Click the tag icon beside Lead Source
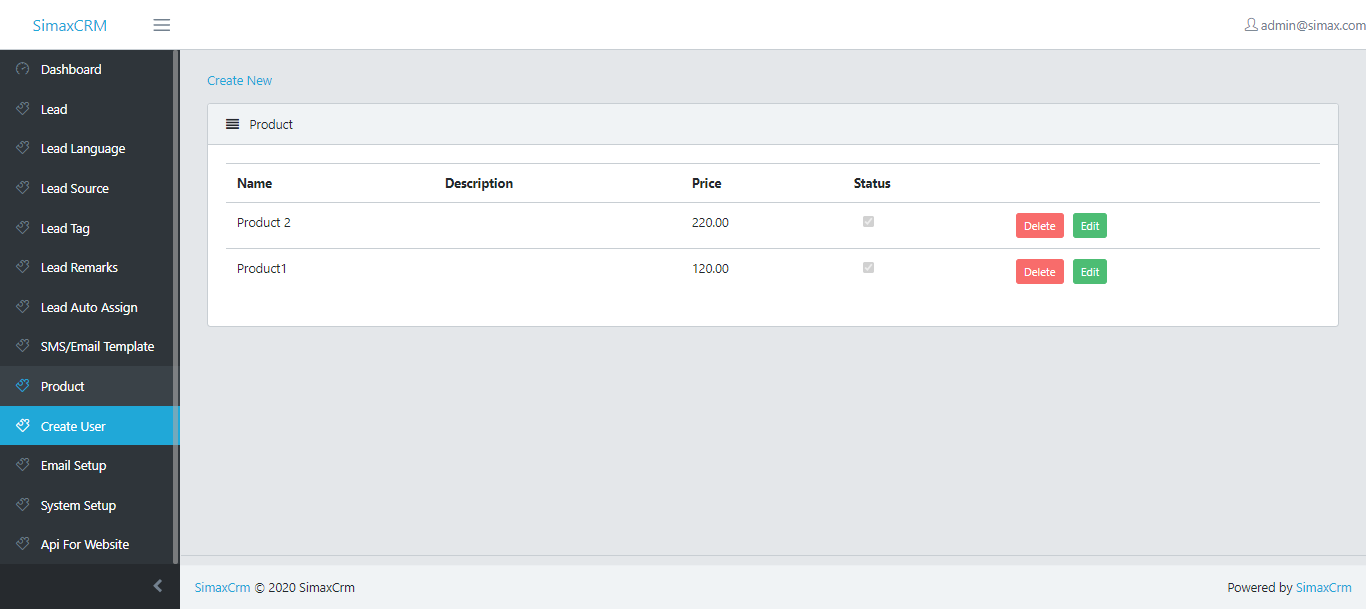The image size is (1366, 609). coord(23,188)
